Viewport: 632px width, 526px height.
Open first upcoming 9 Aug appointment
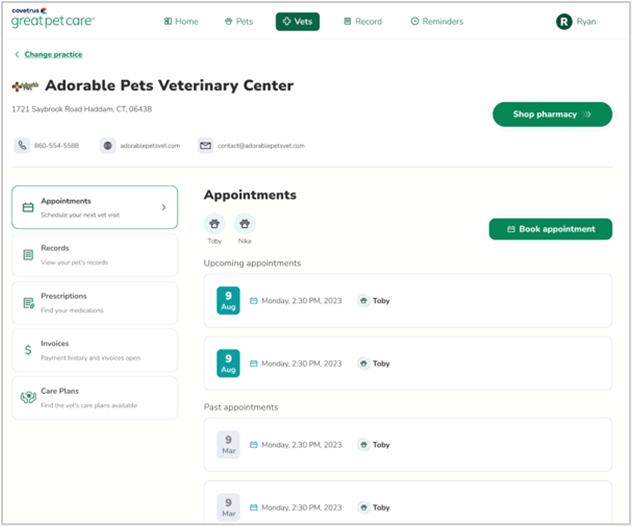point(408,300)
